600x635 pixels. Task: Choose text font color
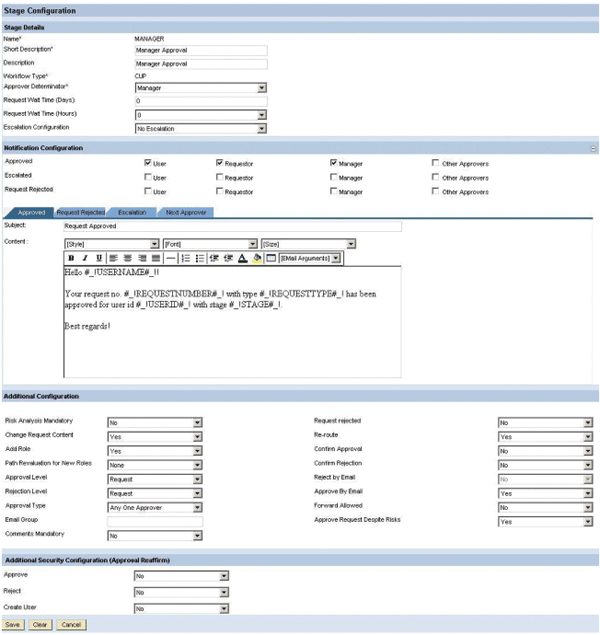tap(243, 258)
